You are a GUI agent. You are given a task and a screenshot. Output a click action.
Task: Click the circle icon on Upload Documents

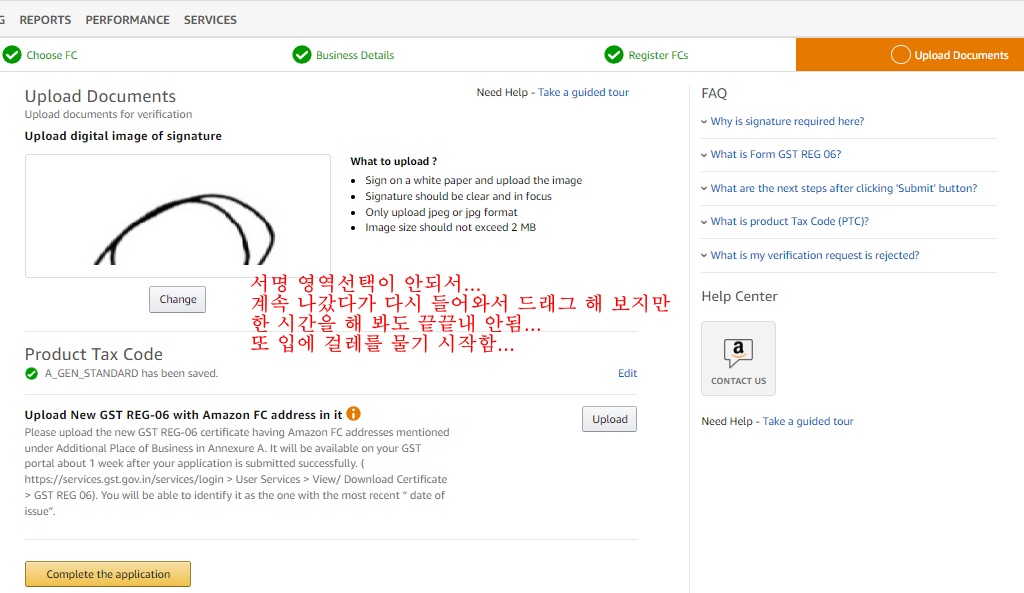pos(901,55)
